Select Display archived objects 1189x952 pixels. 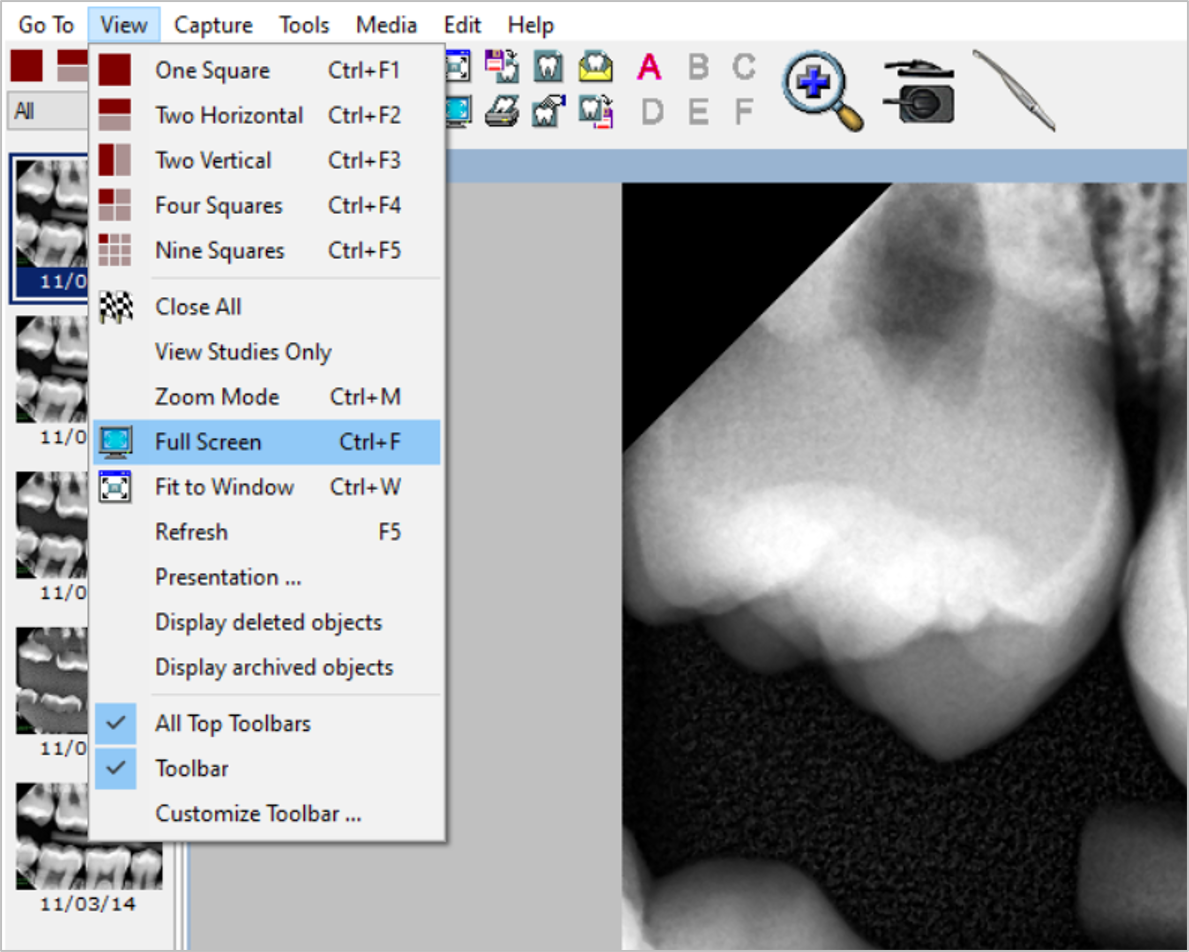click(x=267, y=668)
